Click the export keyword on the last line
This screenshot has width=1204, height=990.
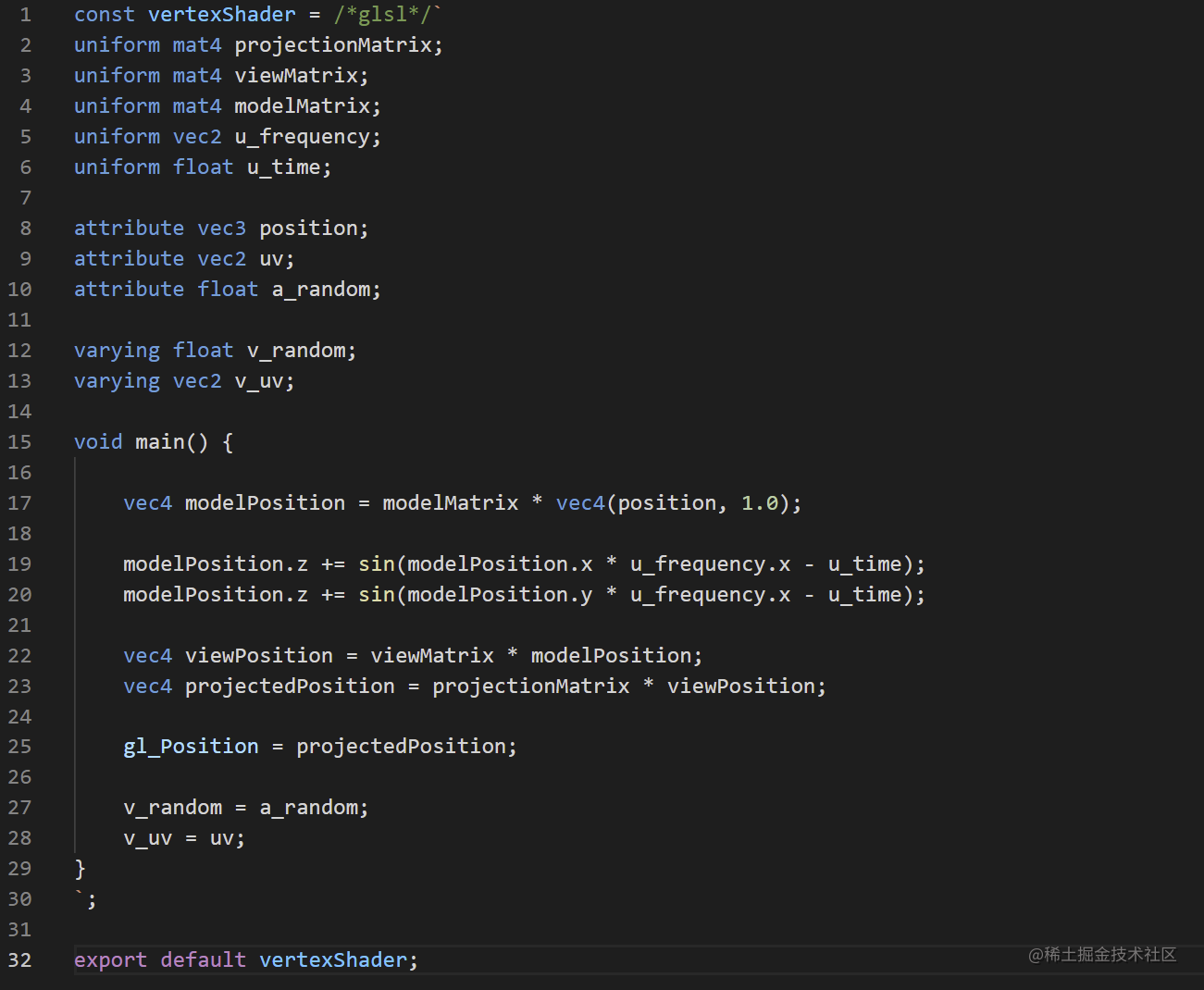click(x=110, y=960)
